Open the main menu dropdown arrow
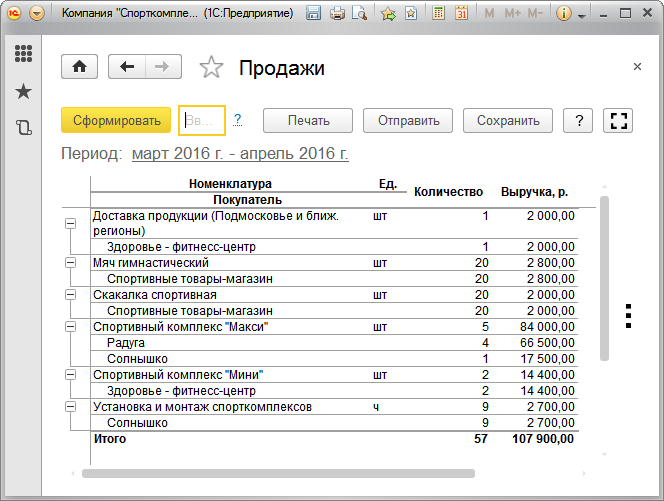 37,14
